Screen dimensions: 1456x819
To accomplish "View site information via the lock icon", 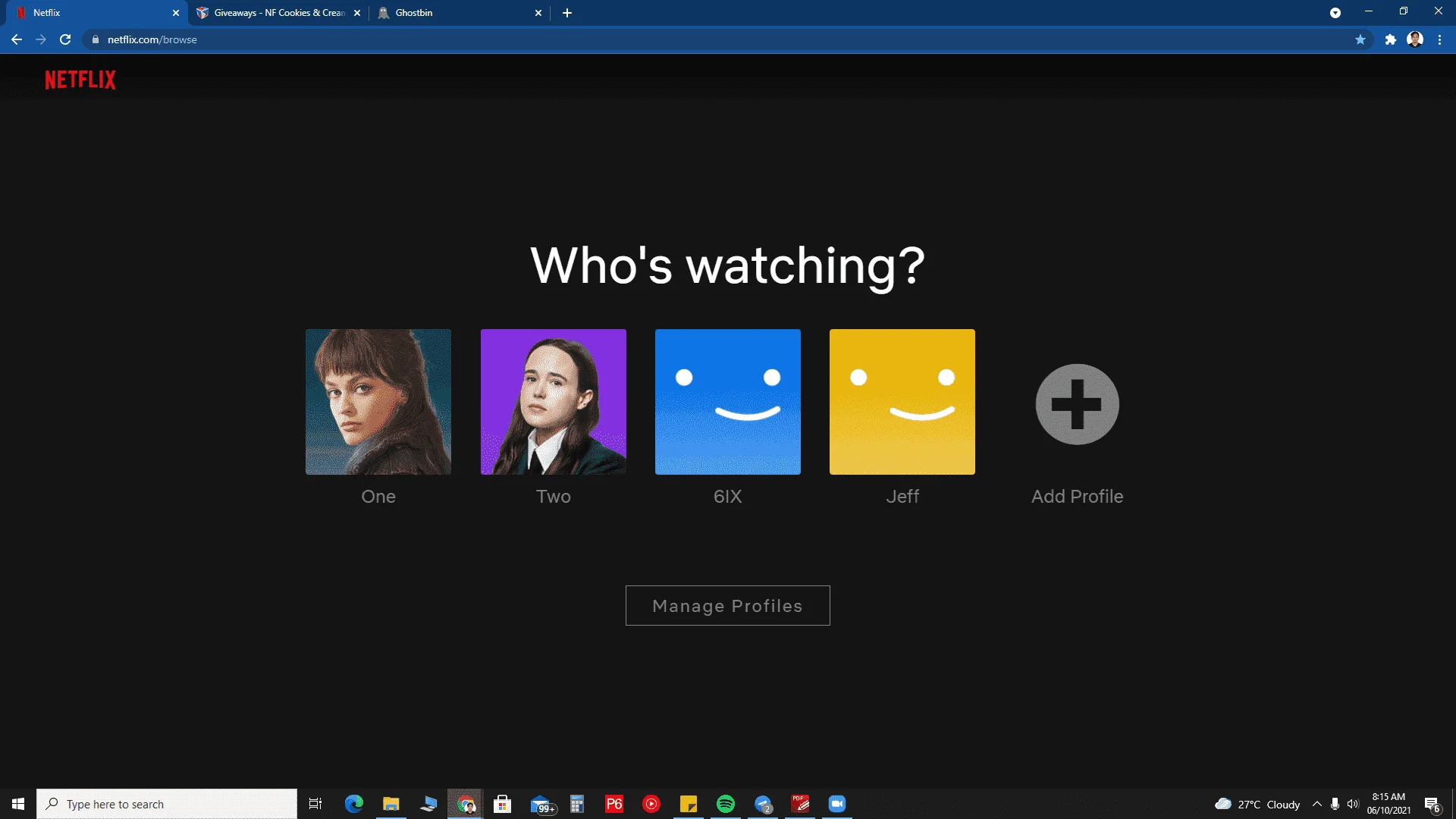I will (x=95, y=39).
